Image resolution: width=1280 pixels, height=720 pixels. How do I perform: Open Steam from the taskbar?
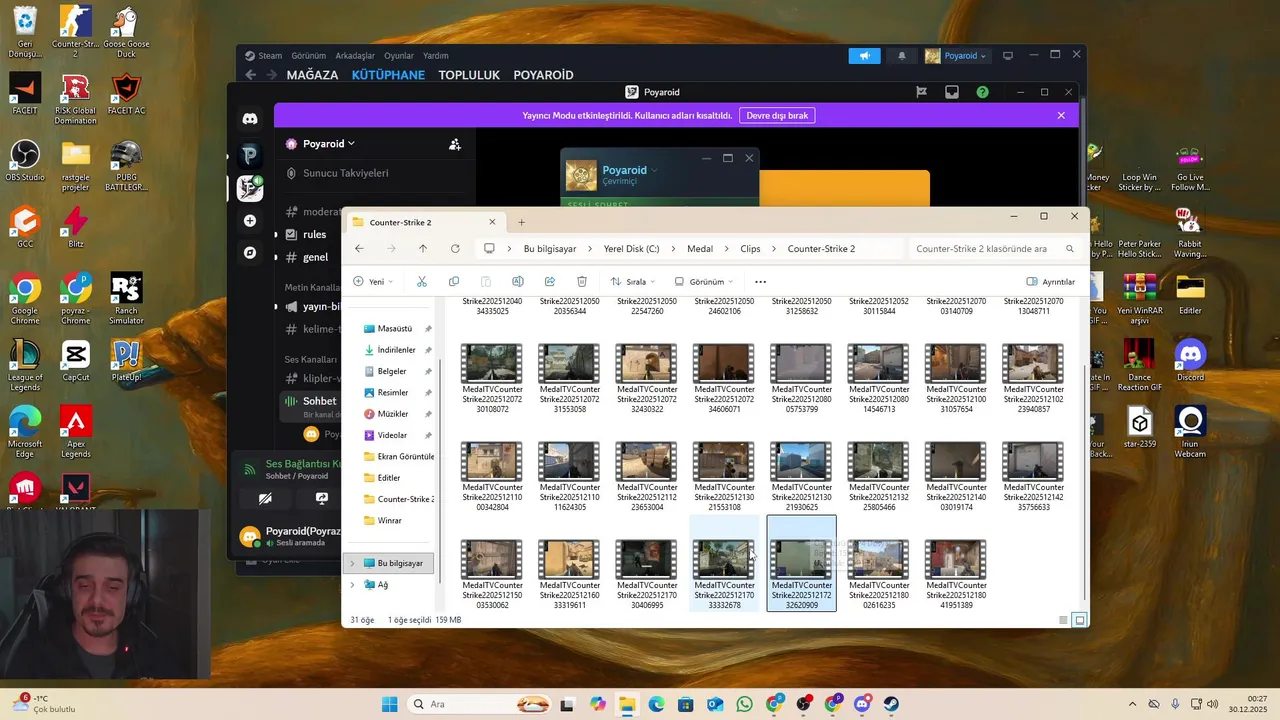pos(891,704)
